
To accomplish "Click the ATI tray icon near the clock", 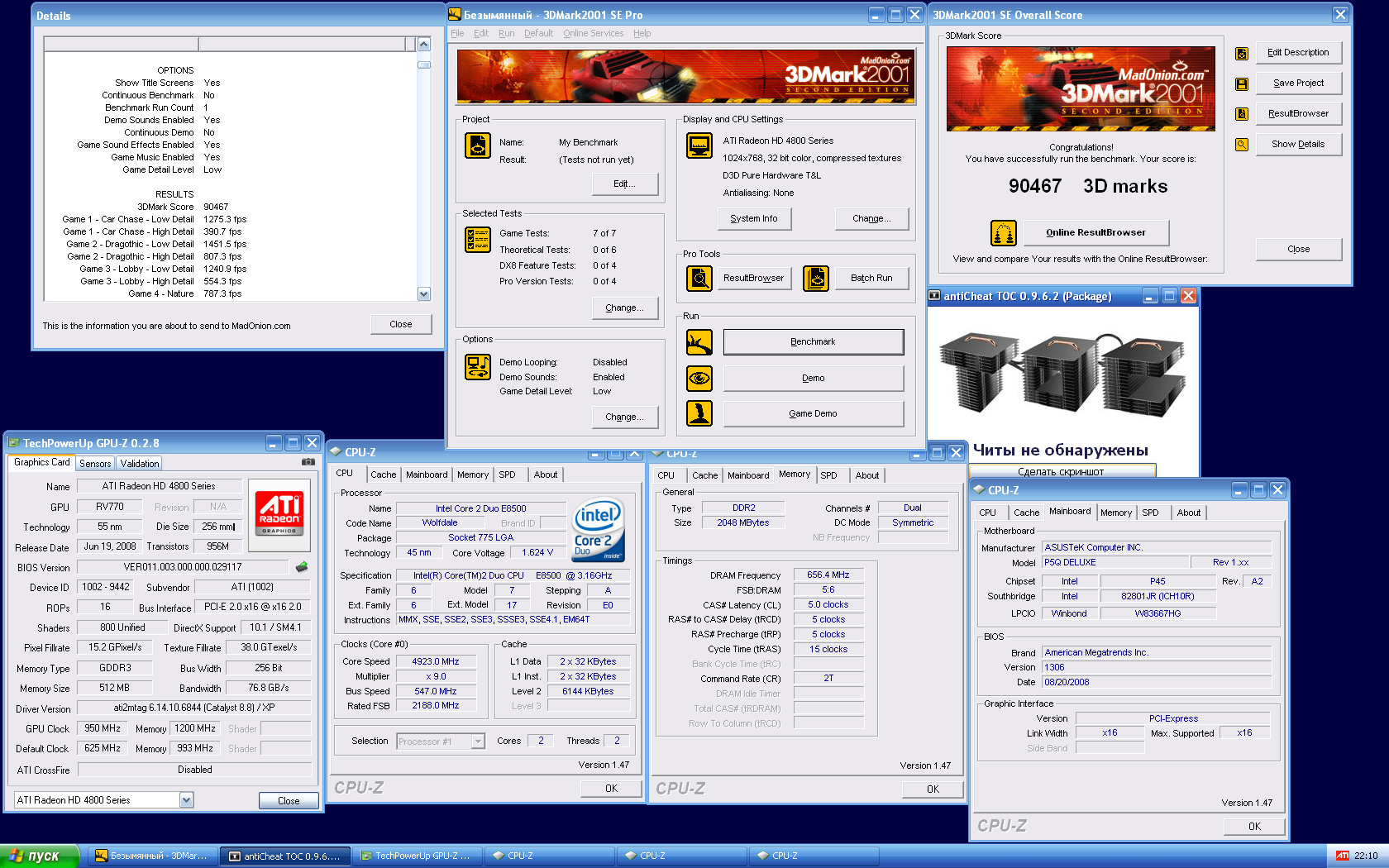I will point(1343,856).
